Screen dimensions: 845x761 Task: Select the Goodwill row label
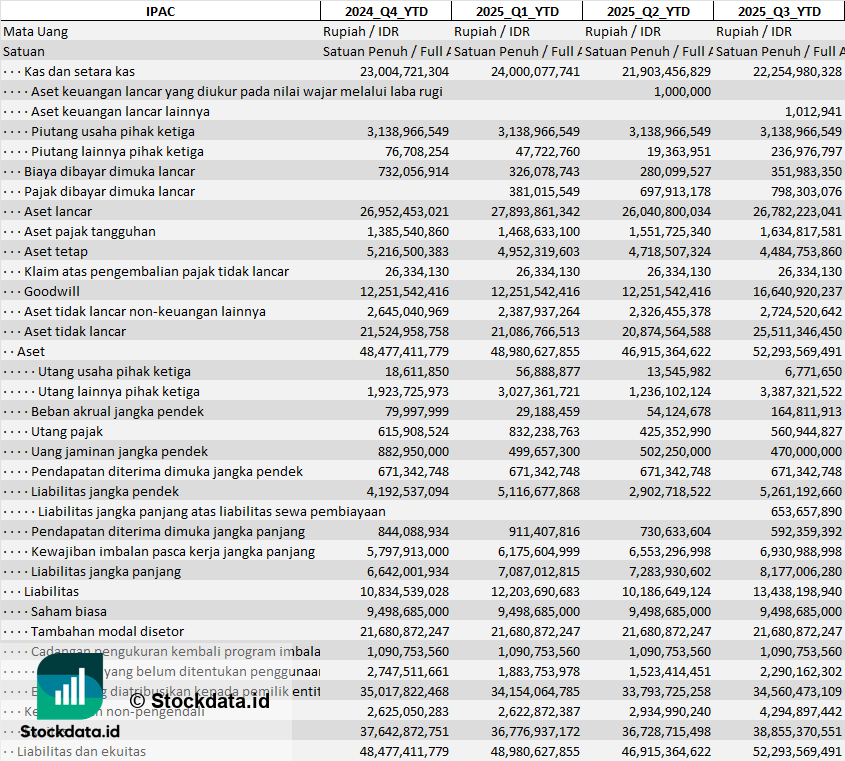[52, 291]
